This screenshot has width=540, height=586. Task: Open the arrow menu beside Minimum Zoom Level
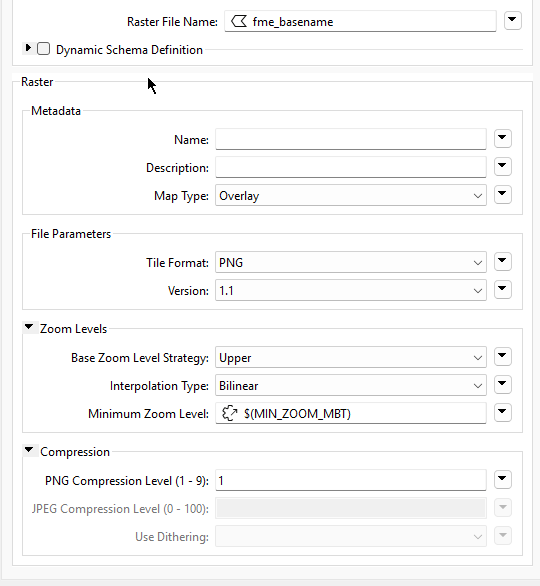point(502,413)
